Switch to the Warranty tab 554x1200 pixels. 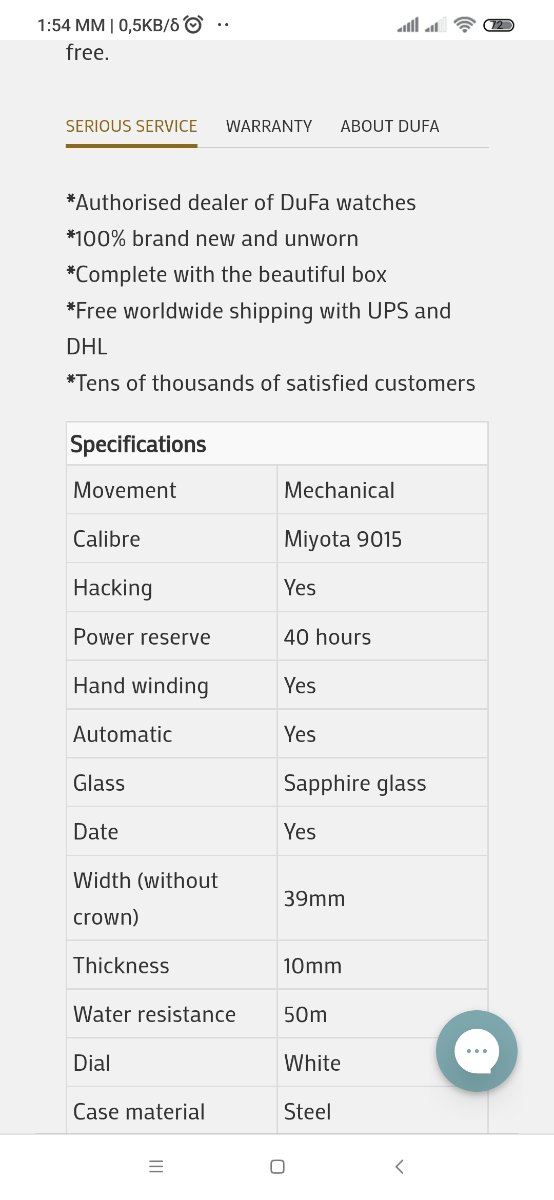(x=269, y=126)
